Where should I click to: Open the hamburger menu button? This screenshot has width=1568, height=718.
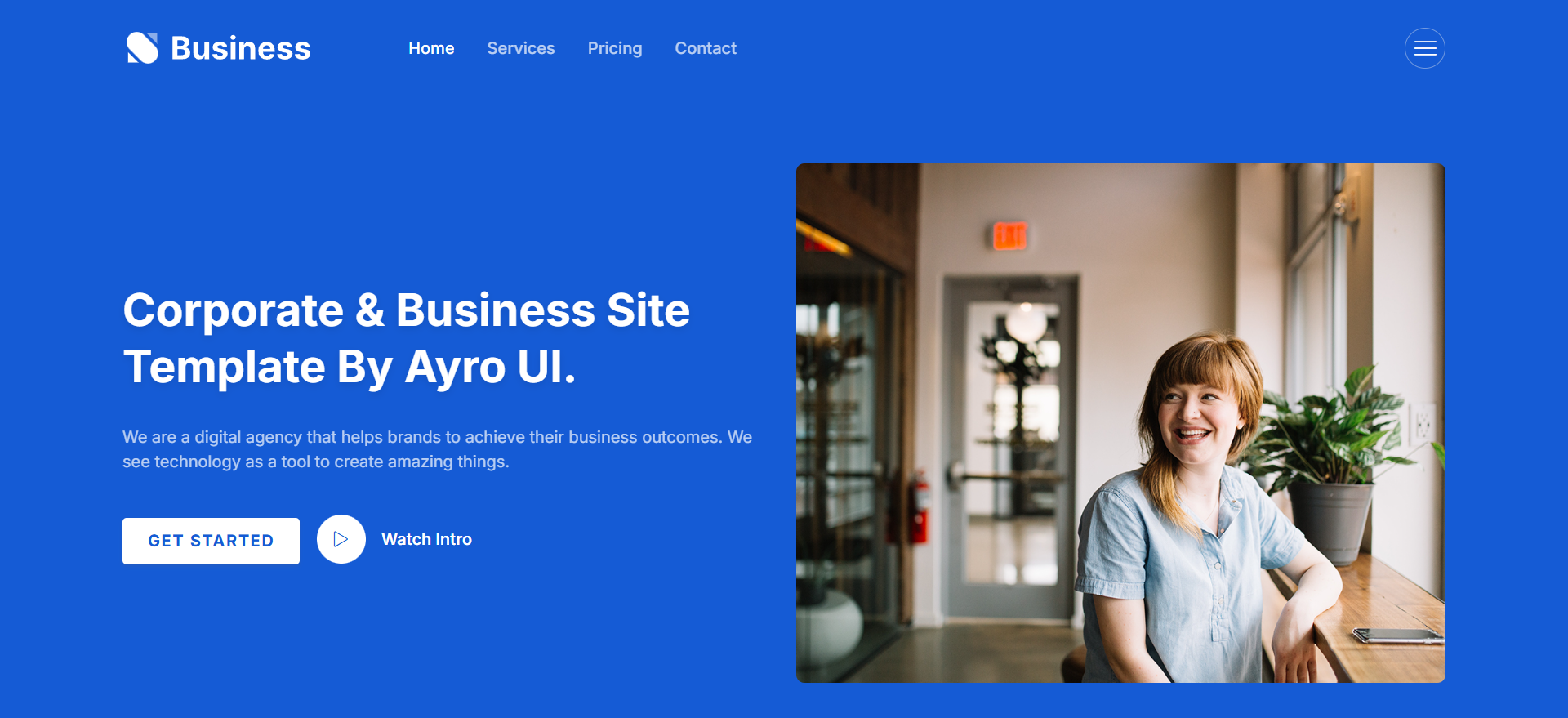point(1424,48)
